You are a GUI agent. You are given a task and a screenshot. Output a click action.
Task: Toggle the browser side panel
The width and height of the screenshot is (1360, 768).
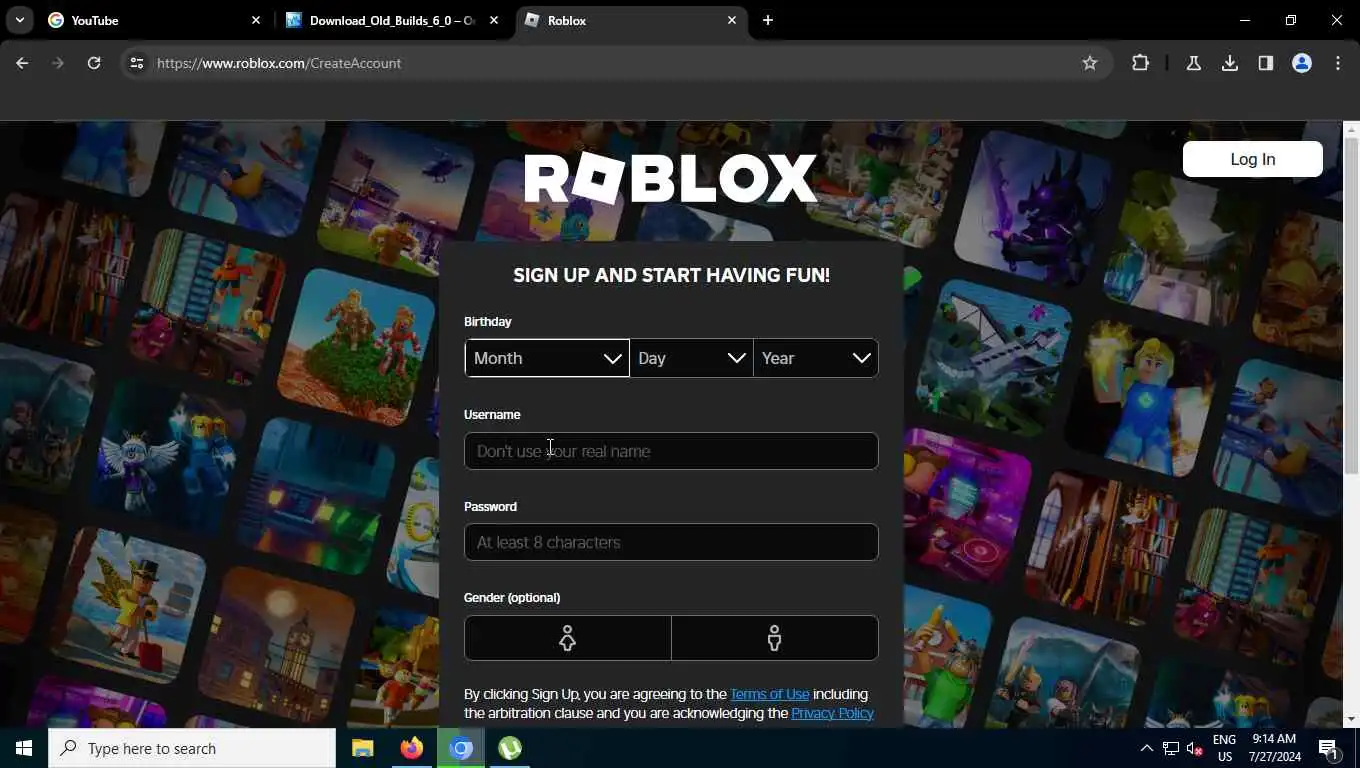(x=1265, y=63)
